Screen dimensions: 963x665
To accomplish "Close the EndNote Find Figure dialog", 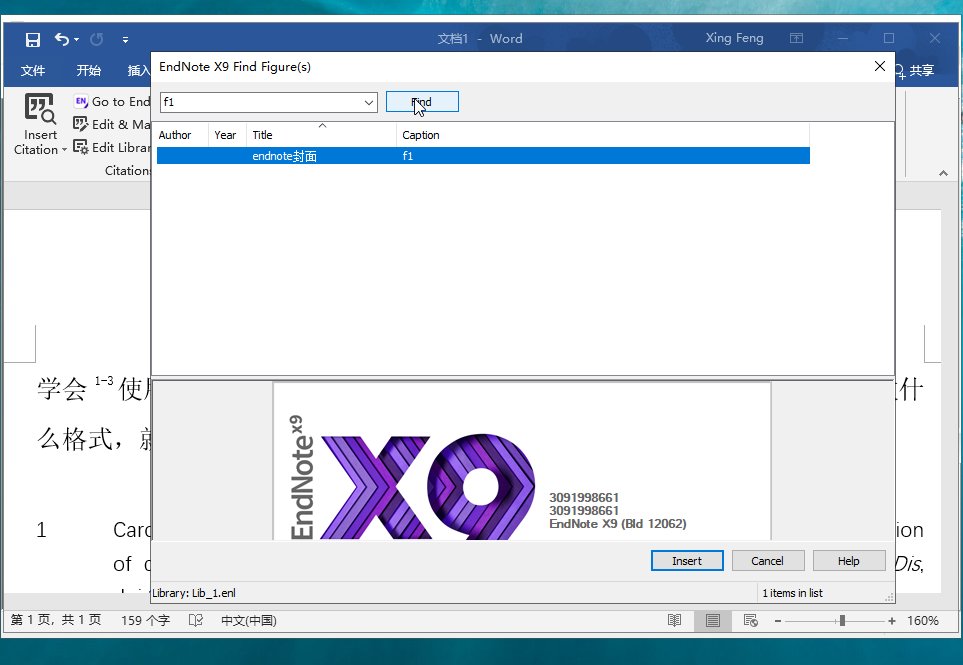I will pyautogui.click(x=879, y=66).
